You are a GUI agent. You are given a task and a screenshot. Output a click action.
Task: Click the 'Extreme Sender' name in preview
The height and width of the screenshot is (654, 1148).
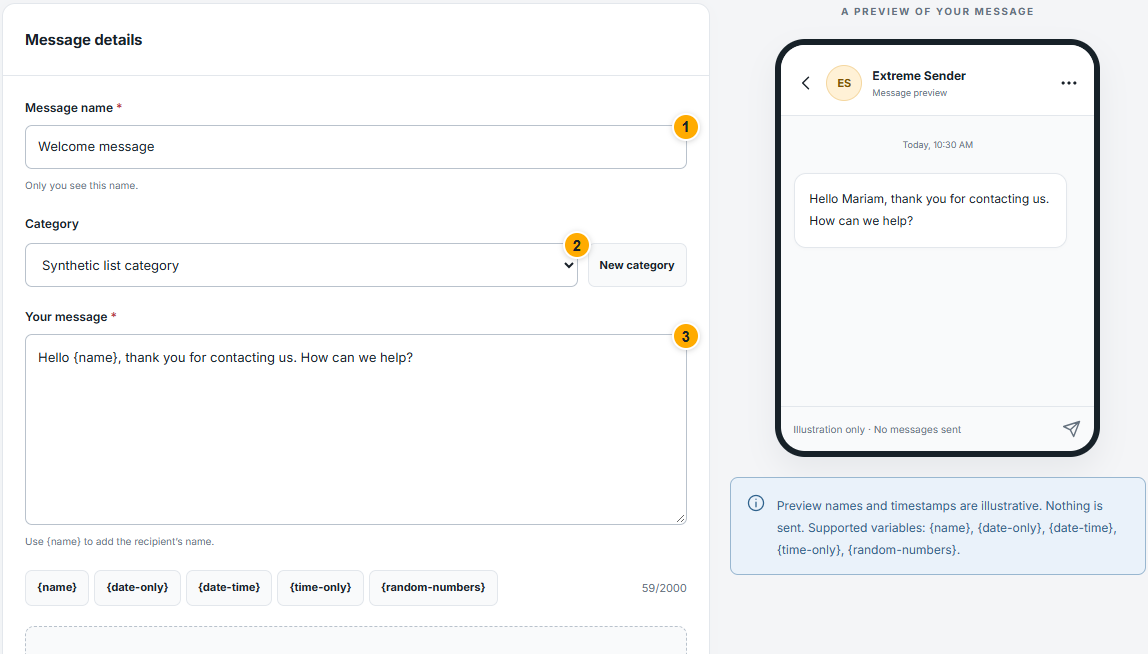[919, 75]
